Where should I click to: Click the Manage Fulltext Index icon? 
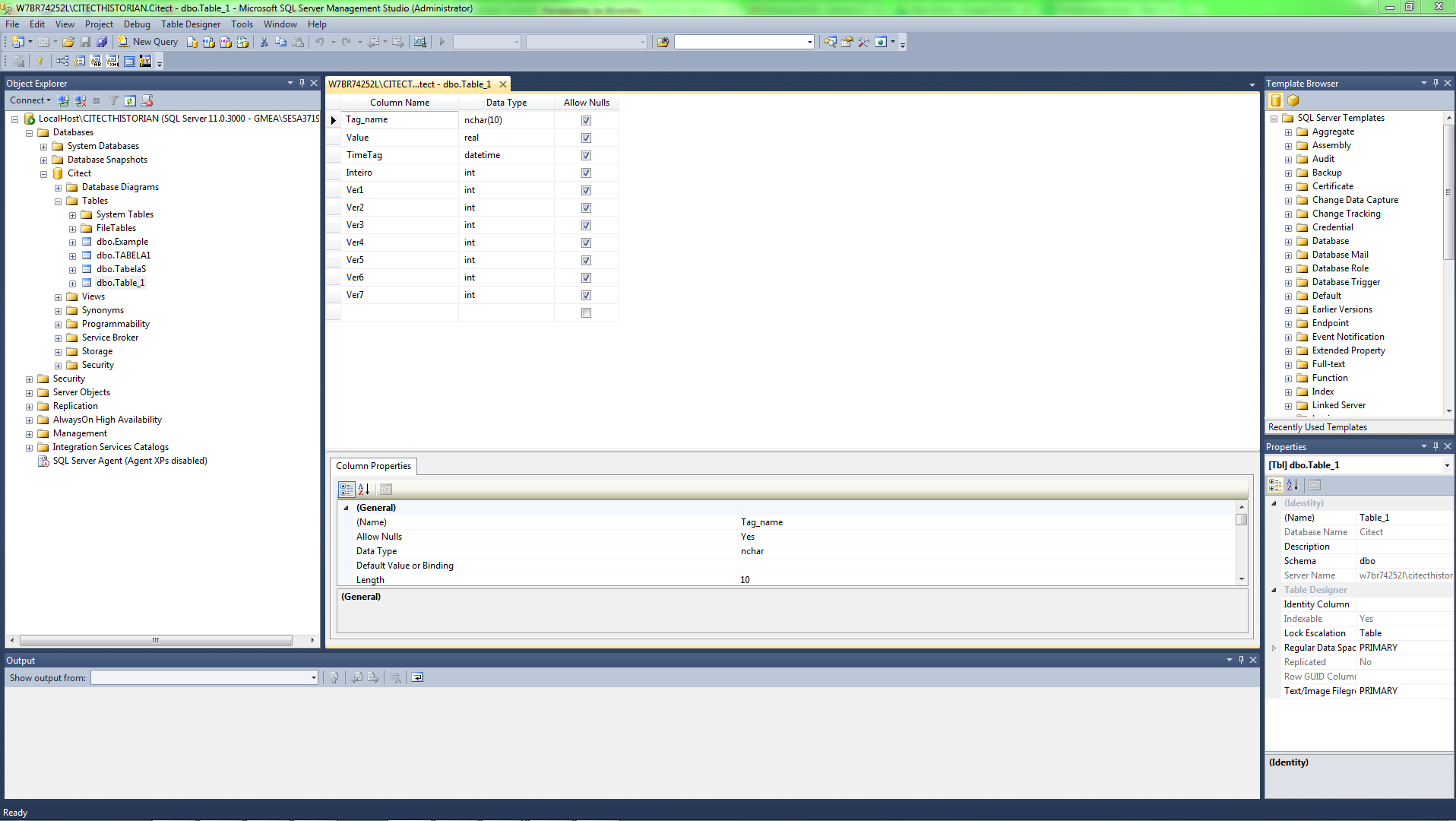click(x=96, y=62)
